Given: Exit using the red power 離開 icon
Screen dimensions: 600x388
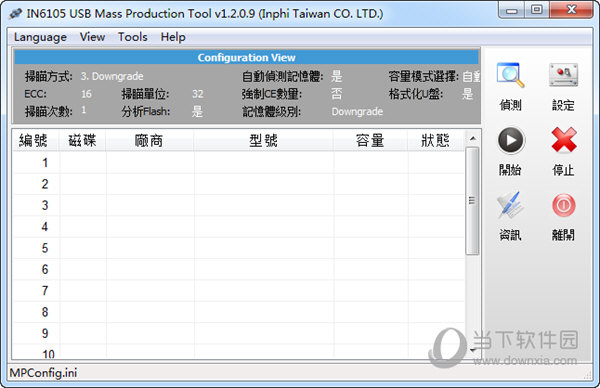Looking at the screenshot, I should point(563,205).
